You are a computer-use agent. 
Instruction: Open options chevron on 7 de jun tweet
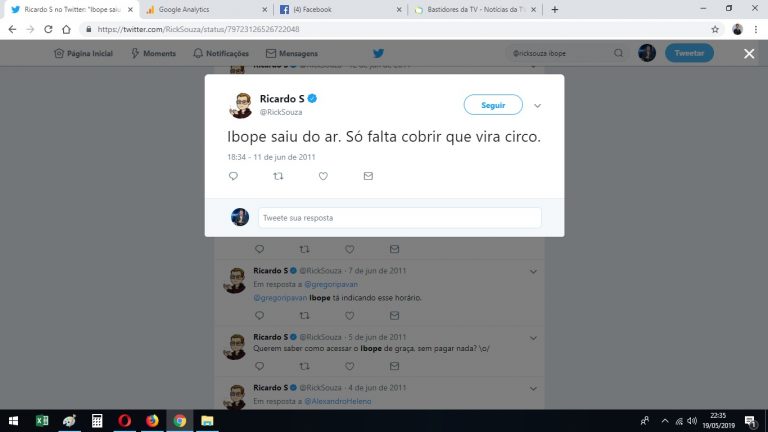(533, 271)
